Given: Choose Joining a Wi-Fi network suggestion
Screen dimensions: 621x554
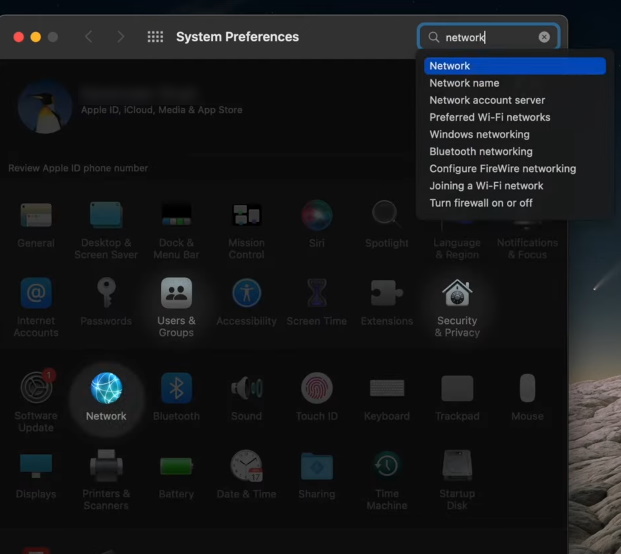Looking at the screenshot, I should click(515, 186).
